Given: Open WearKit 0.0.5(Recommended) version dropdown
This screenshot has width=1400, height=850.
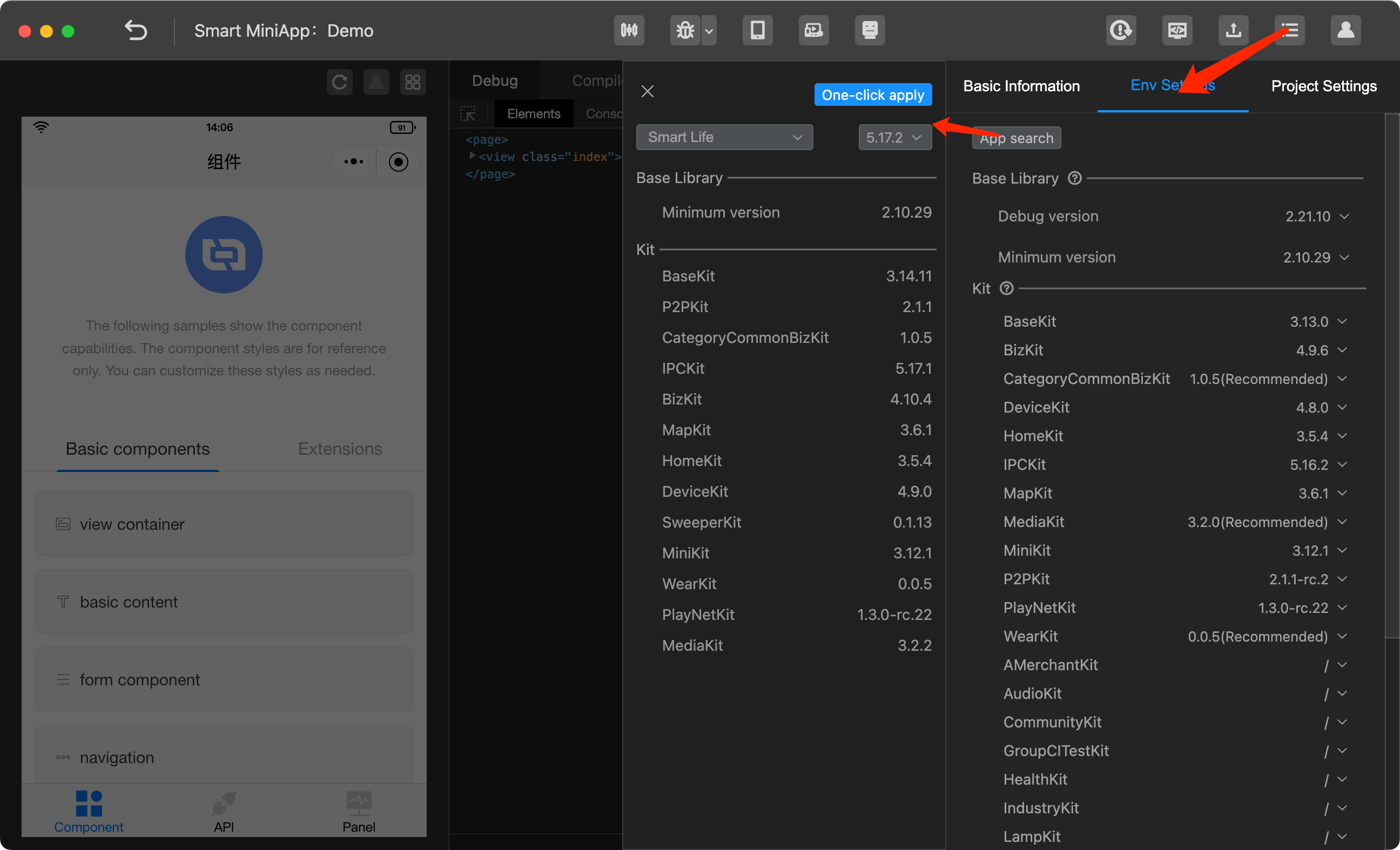Looking at the screenshot, I should pyautogui.click(x=1267, y=636).
